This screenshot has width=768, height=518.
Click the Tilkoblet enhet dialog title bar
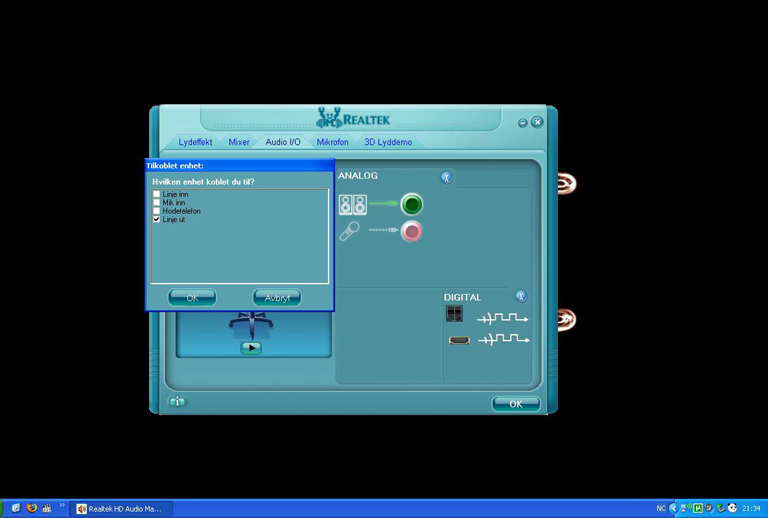point(240,165)
